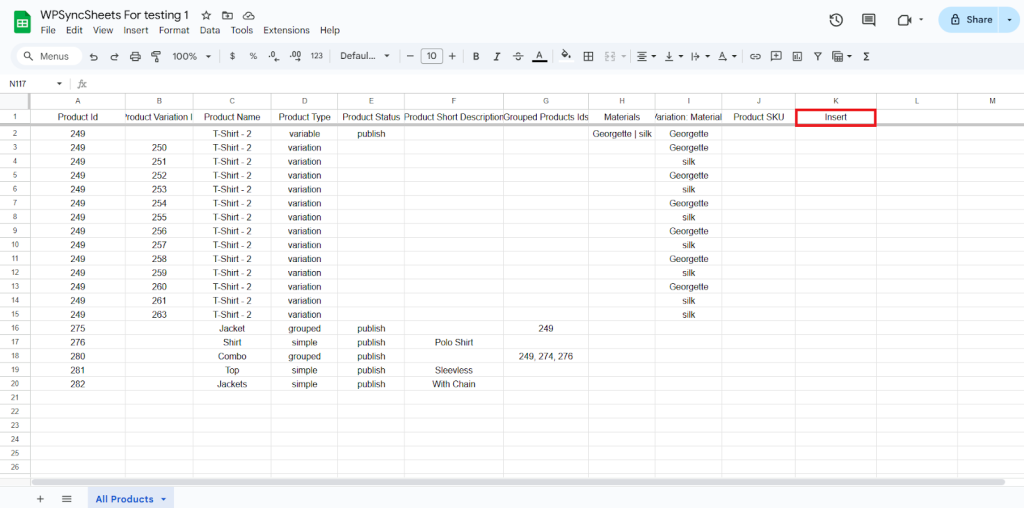Toggle strikethrough formatting

click(x=518, y=57)
